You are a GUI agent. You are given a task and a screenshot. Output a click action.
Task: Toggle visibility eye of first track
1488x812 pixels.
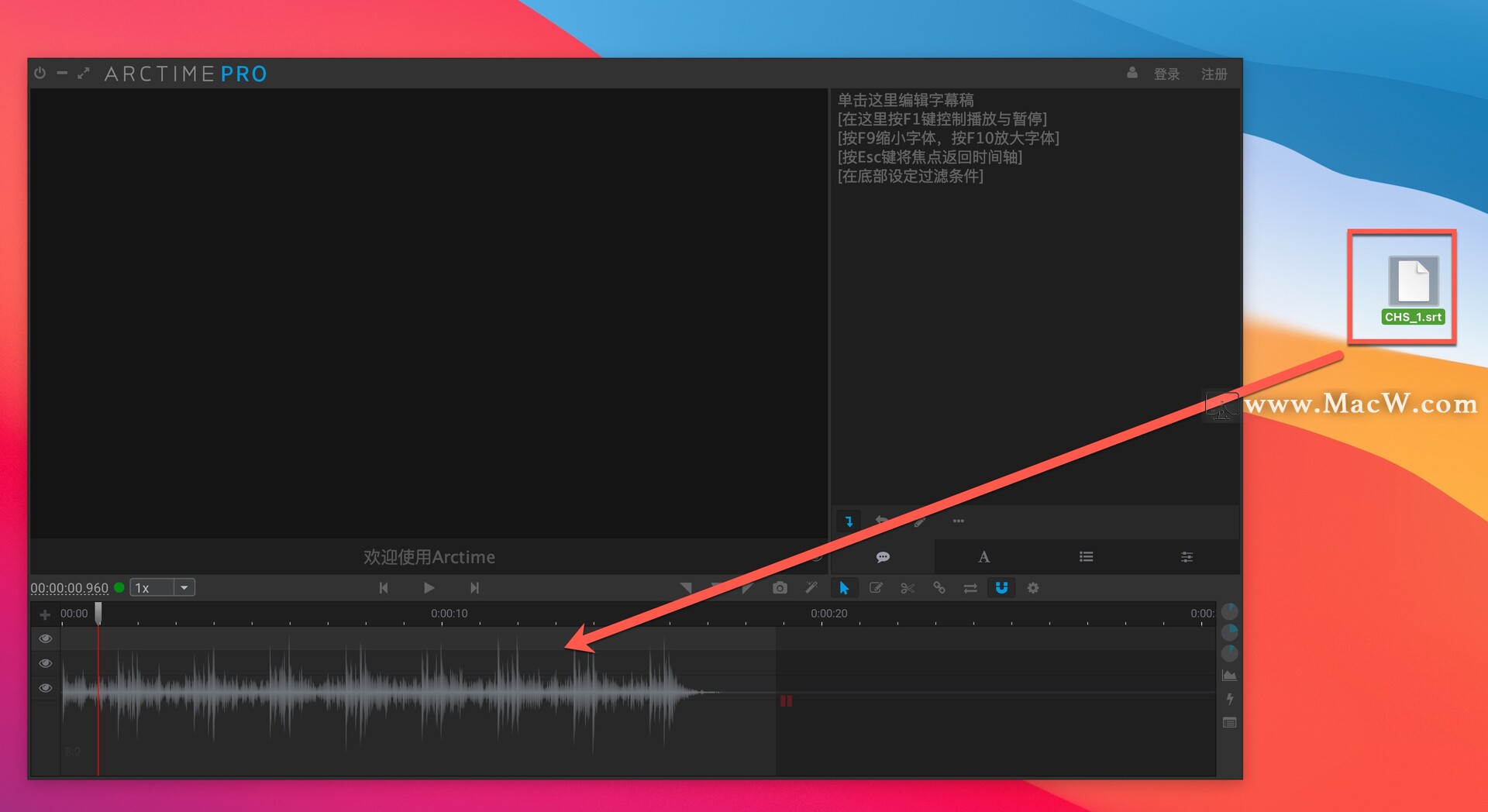tap(46, 638)
